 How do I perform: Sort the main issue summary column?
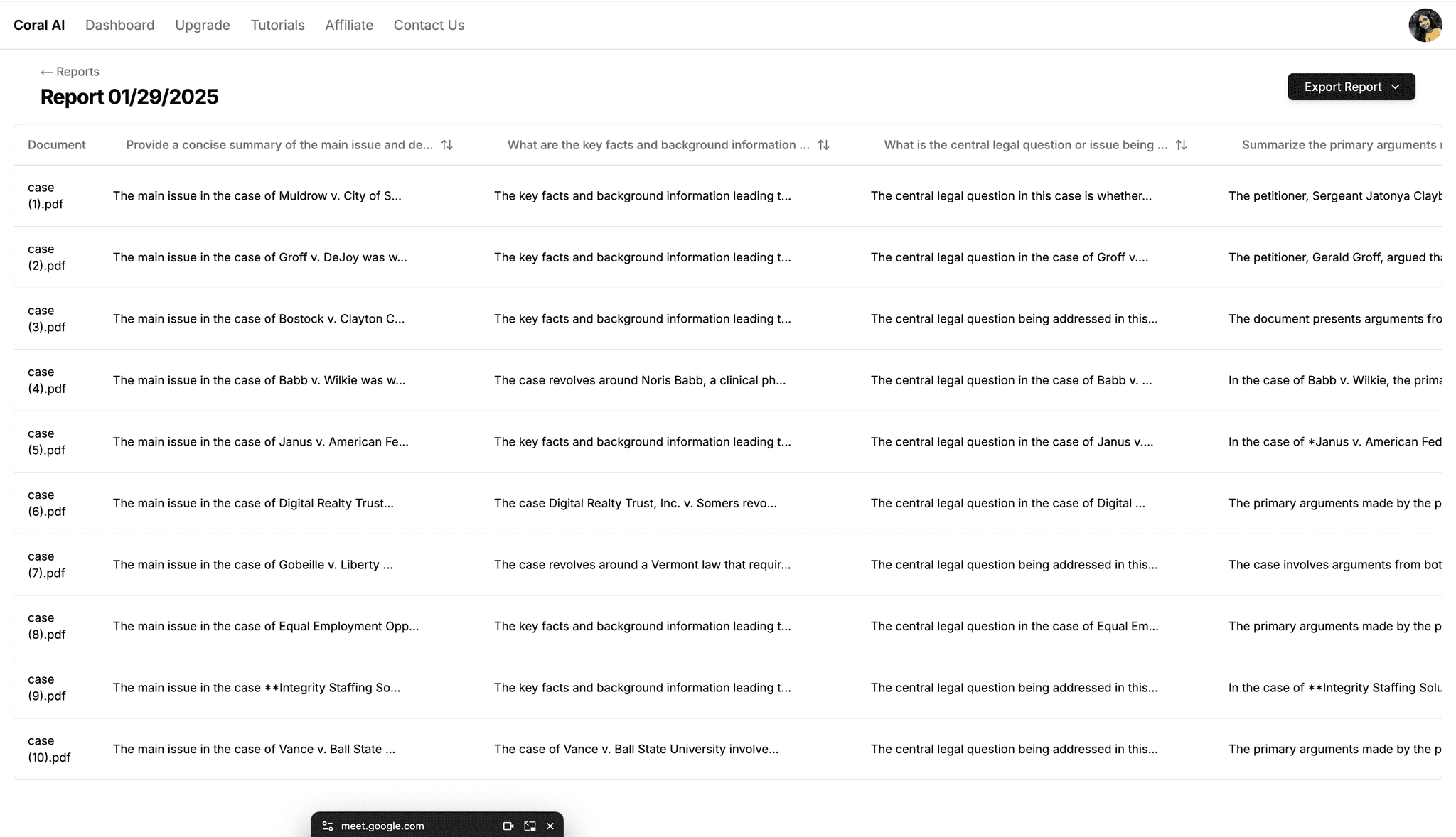[446, 145]
